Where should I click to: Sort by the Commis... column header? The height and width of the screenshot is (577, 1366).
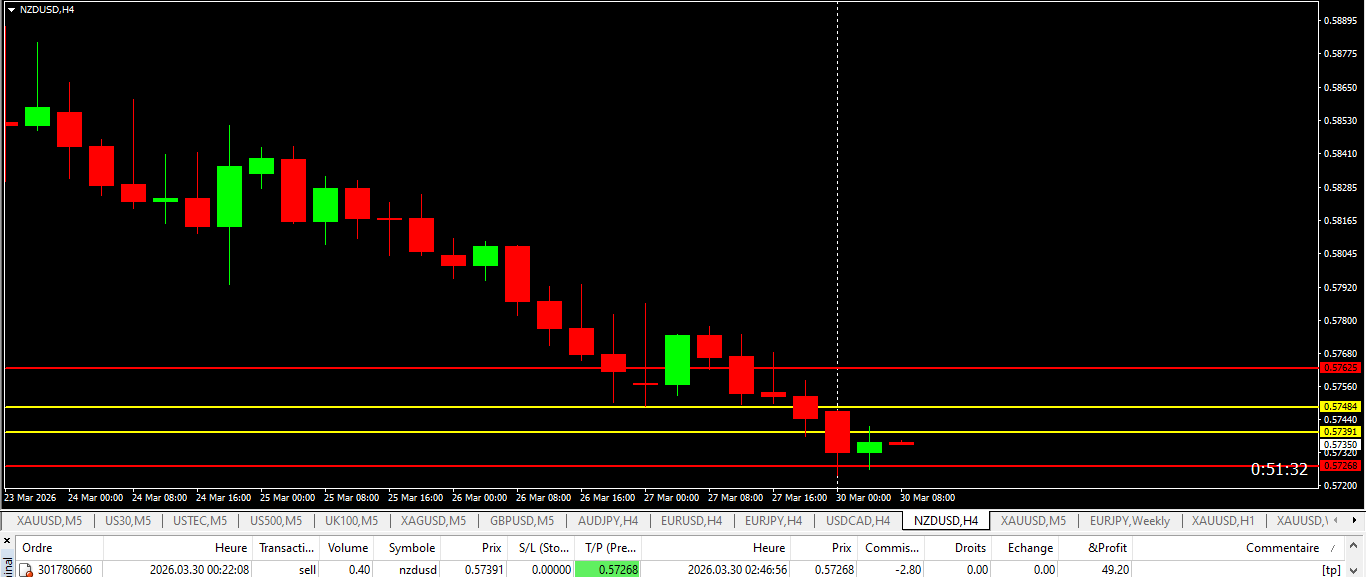892,548
